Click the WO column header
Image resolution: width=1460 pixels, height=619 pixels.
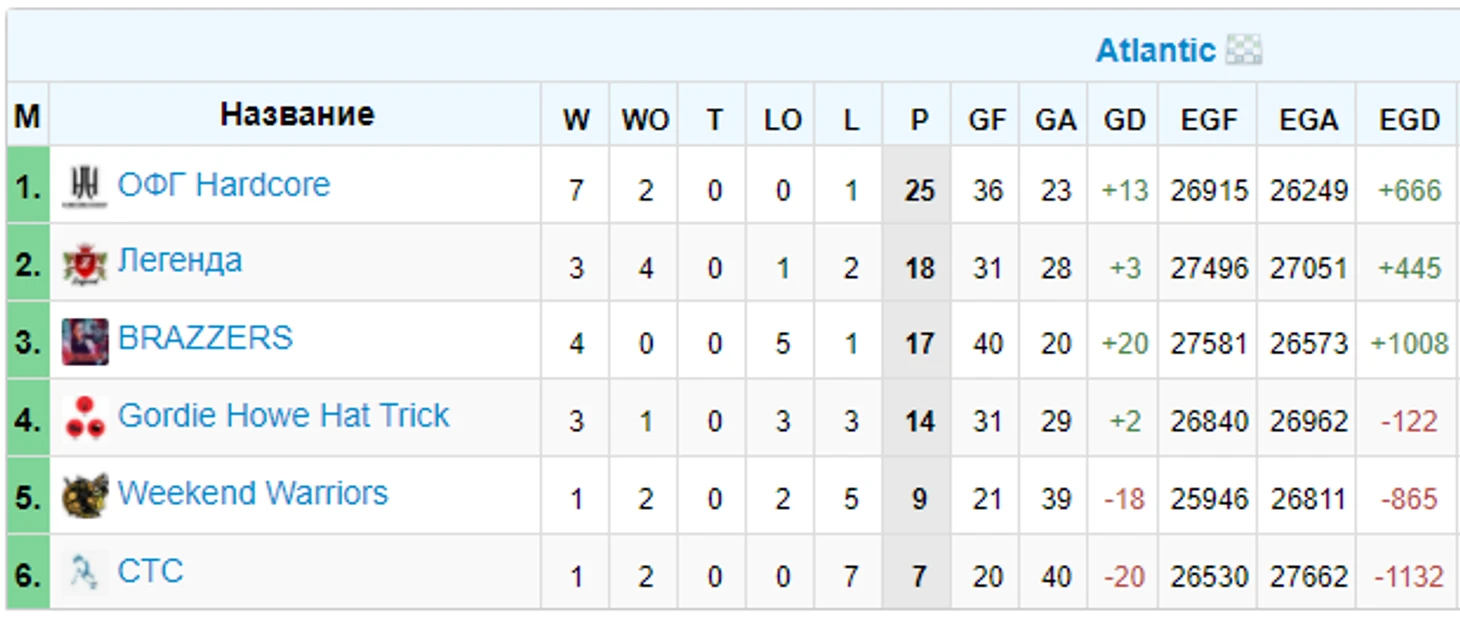coord(645,120)
